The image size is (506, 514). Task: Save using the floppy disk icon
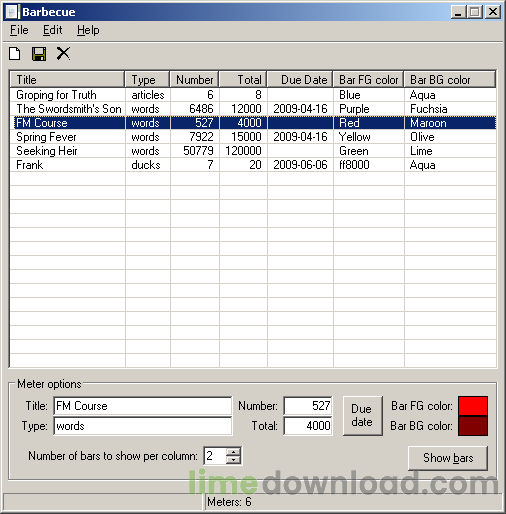[x=39, y=54]
